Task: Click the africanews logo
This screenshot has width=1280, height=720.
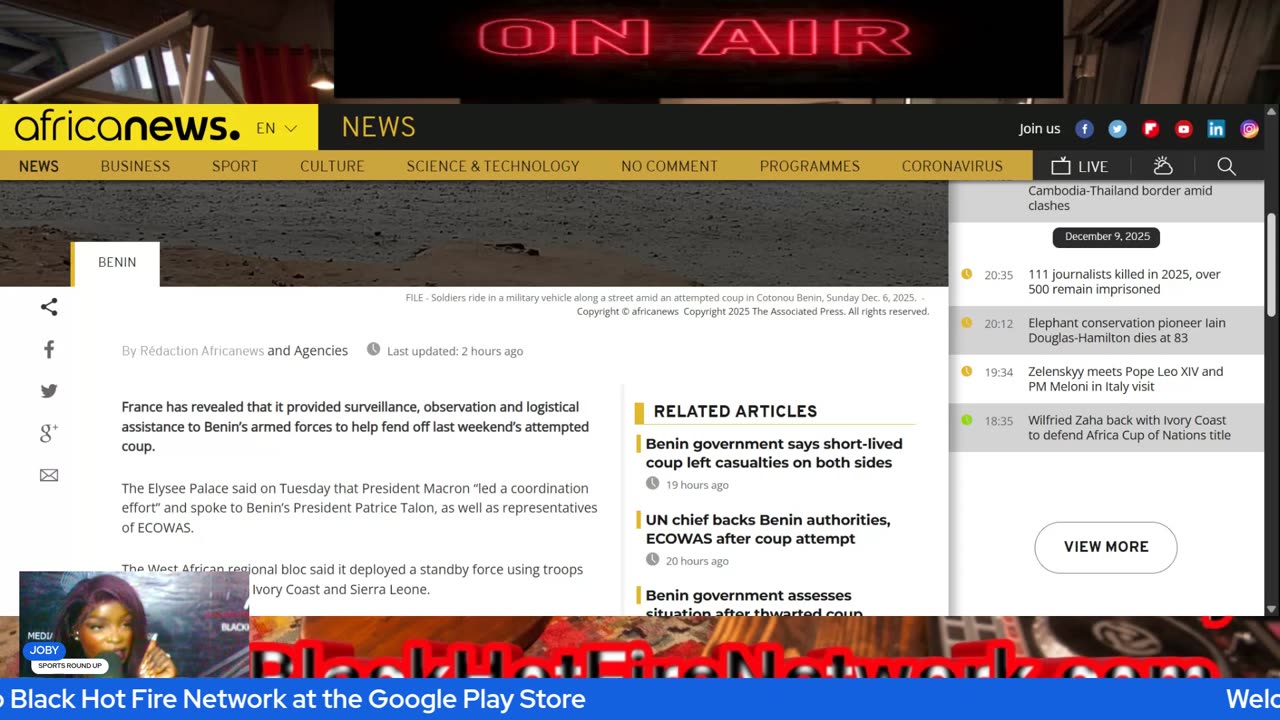Action: tap(127, 127)
